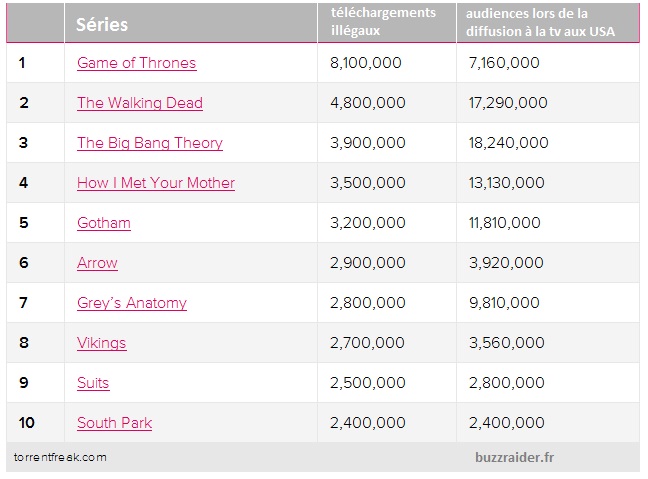Click the audiences USA tv column header
This screenshot has width=648, height=479.
point(539,22)
